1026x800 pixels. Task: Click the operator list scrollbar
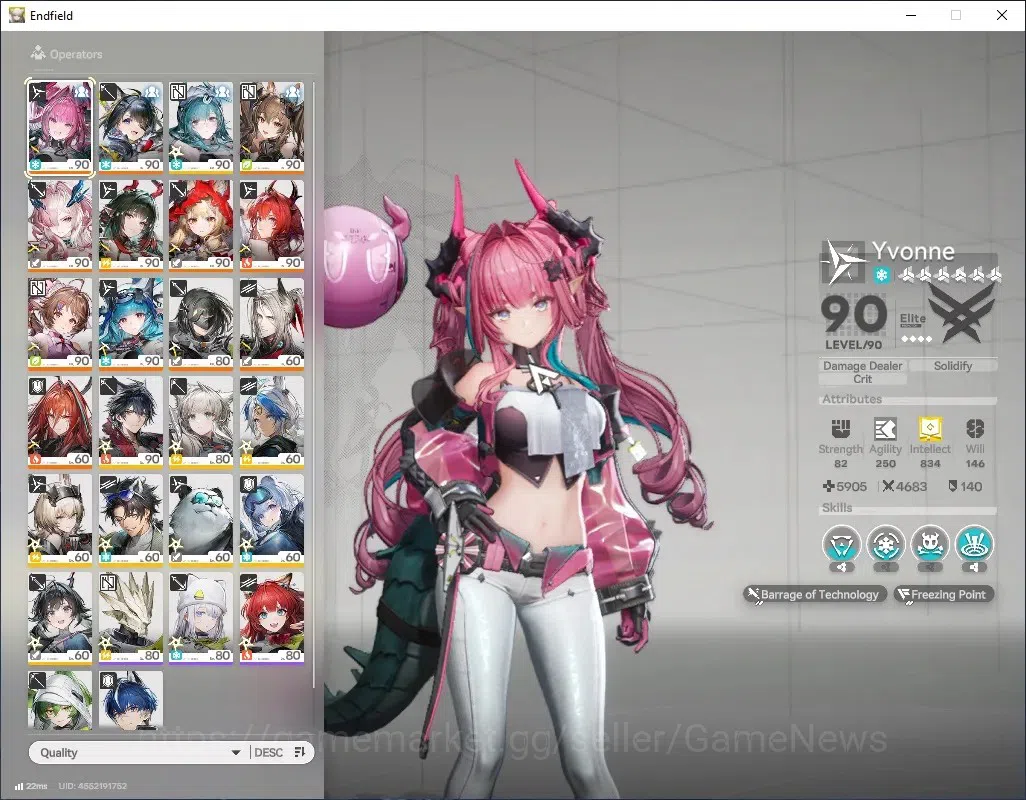click(313, 385)
